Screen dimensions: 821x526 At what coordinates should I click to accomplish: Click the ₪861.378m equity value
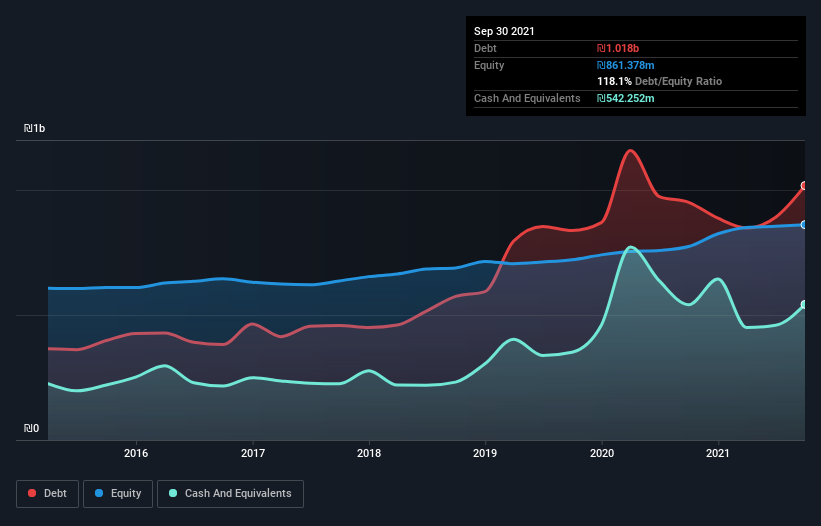626,65
